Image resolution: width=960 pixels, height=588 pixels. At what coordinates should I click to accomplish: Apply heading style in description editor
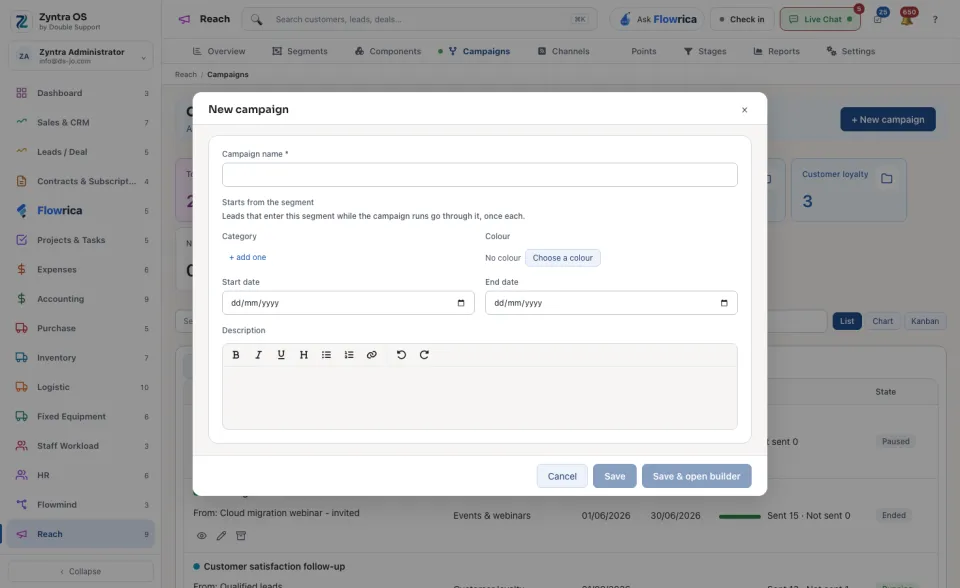coord(304,355)
